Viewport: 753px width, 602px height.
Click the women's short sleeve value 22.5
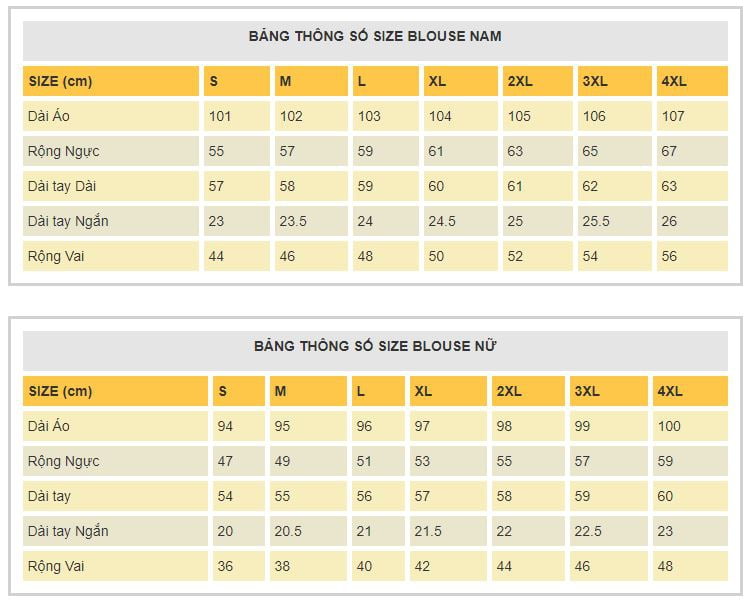click(588, 531)
